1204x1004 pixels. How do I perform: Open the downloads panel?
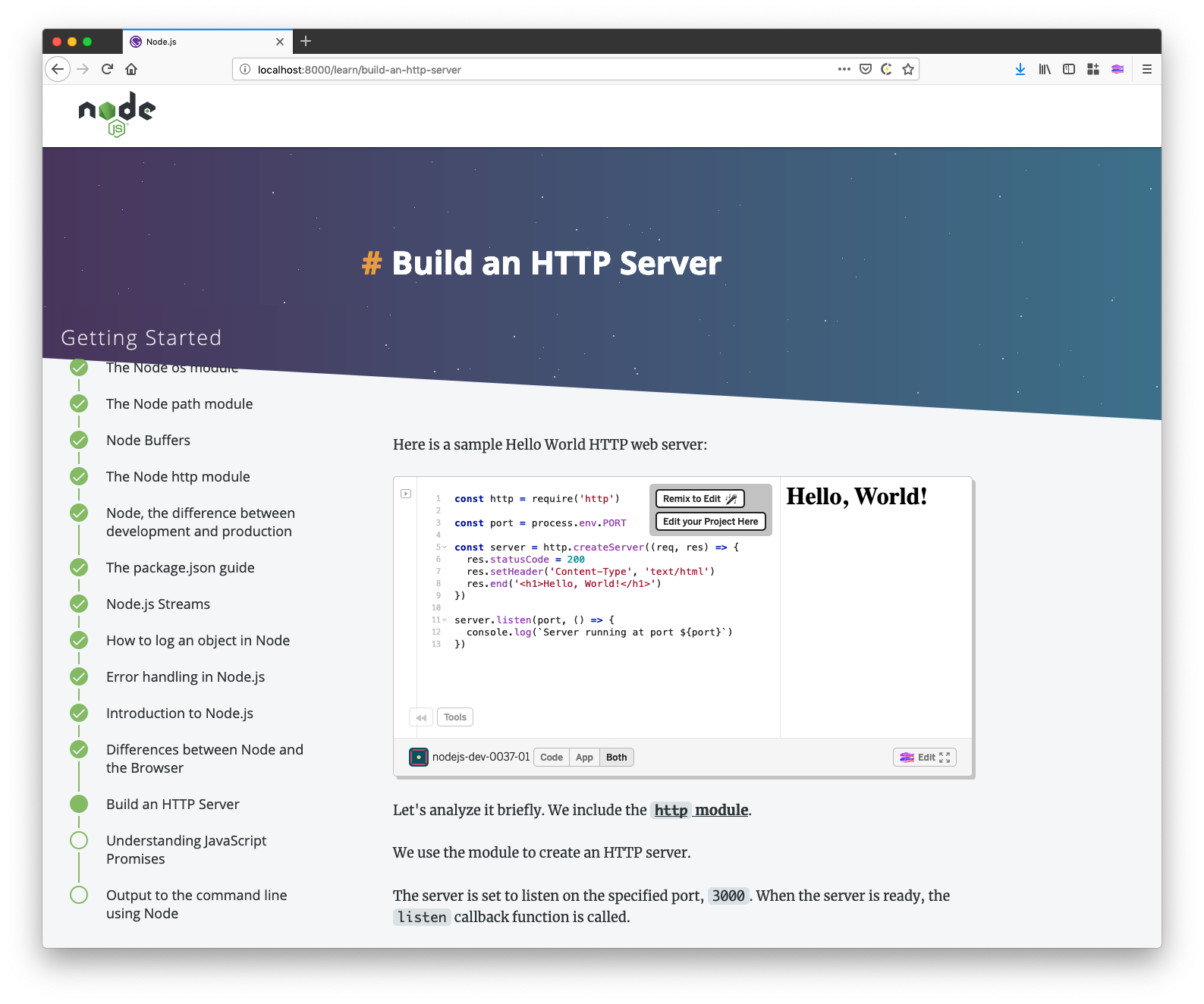click(1020, 69)
